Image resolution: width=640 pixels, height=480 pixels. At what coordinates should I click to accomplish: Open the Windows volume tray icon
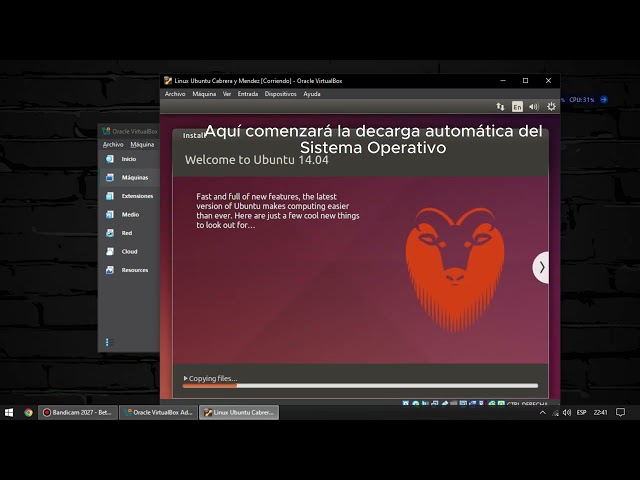coord(567,413)
